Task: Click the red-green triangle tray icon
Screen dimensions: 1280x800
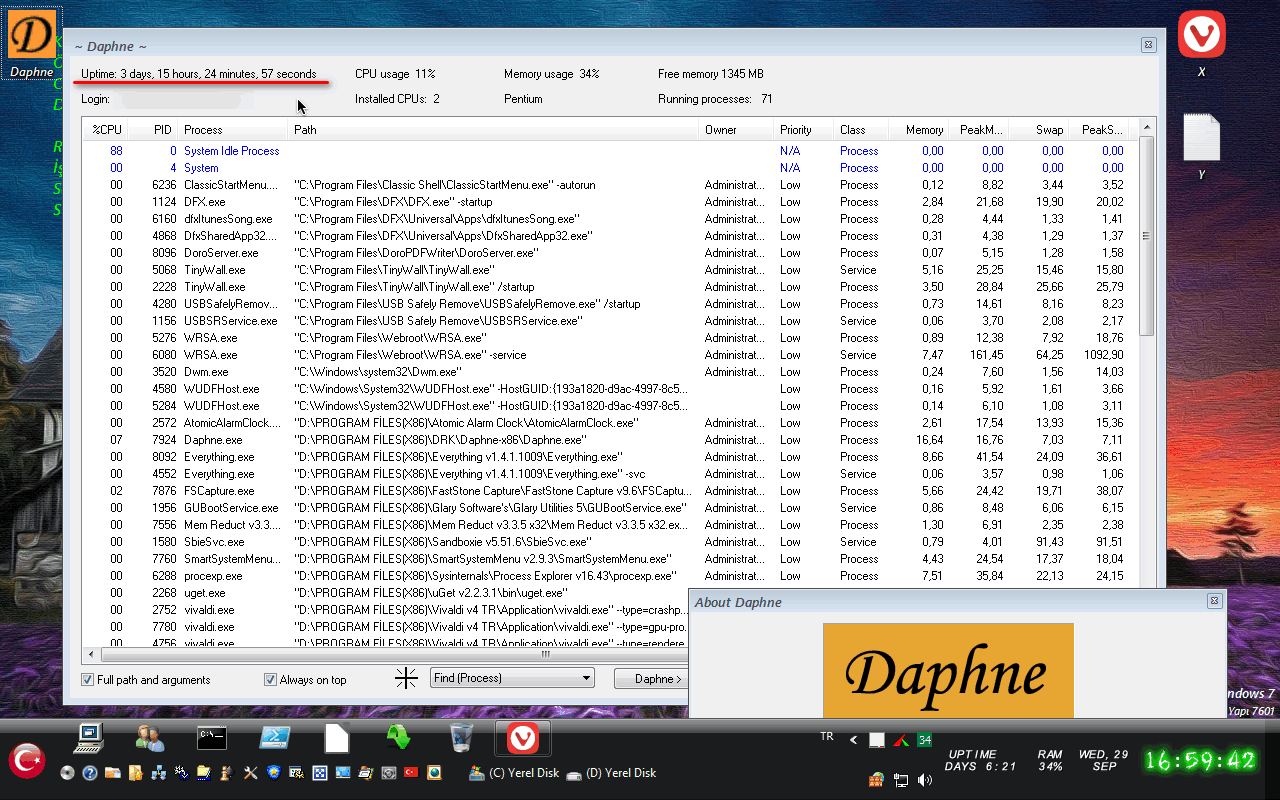Action: click(x=901, y=740)
